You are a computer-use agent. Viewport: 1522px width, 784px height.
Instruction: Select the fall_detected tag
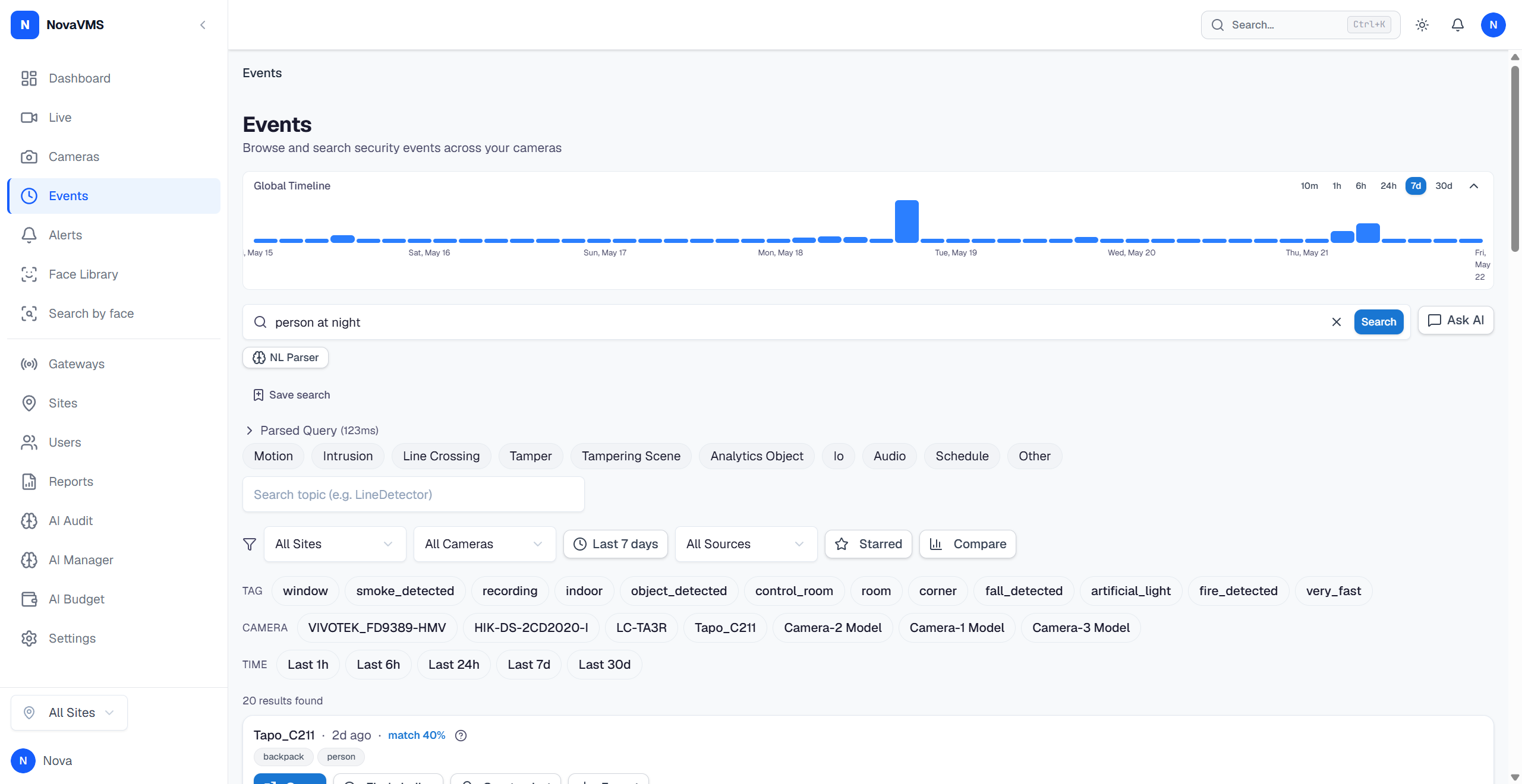(1024, 591)
